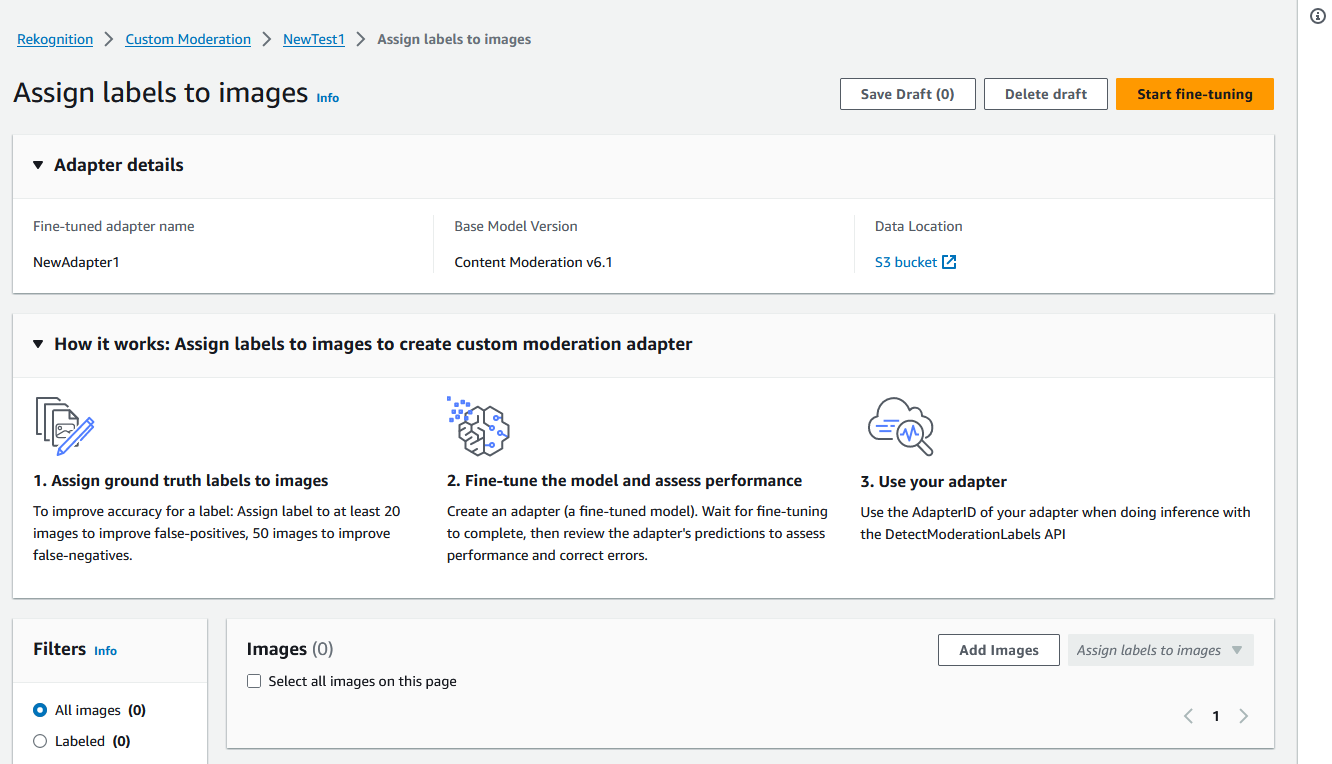
Task: Open the Info link beside Assign labels heading
Action: click(x=327, y=99)
